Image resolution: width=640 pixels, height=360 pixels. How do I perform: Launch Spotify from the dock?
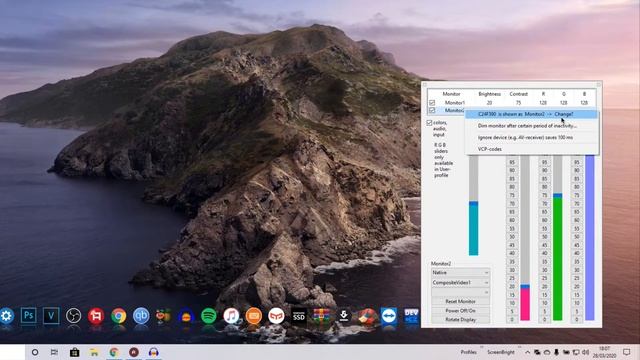coord(209,316)
